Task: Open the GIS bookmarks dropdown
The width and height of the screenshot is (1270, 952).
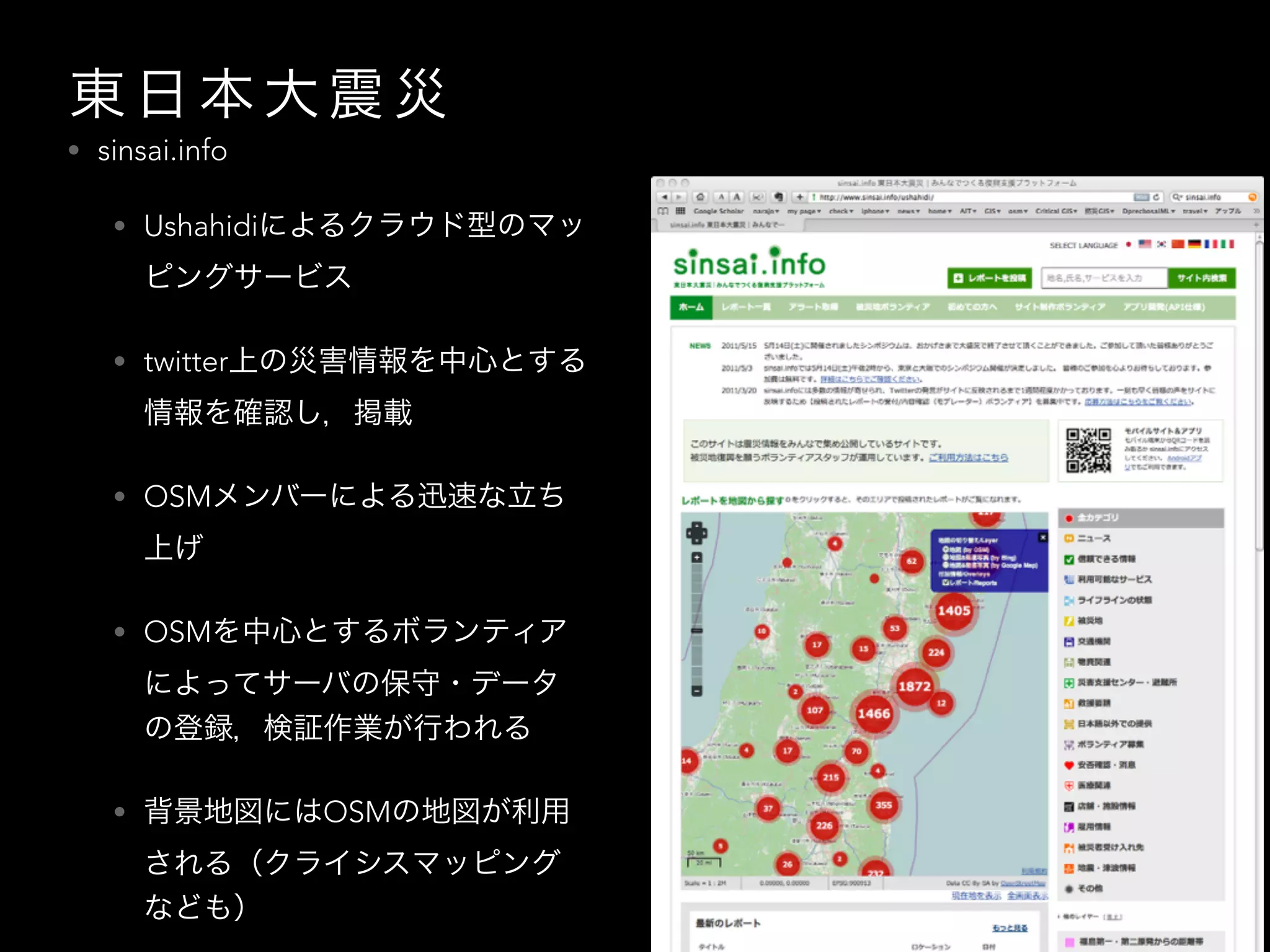Action: pyautogui.click(x=992, y=211)
